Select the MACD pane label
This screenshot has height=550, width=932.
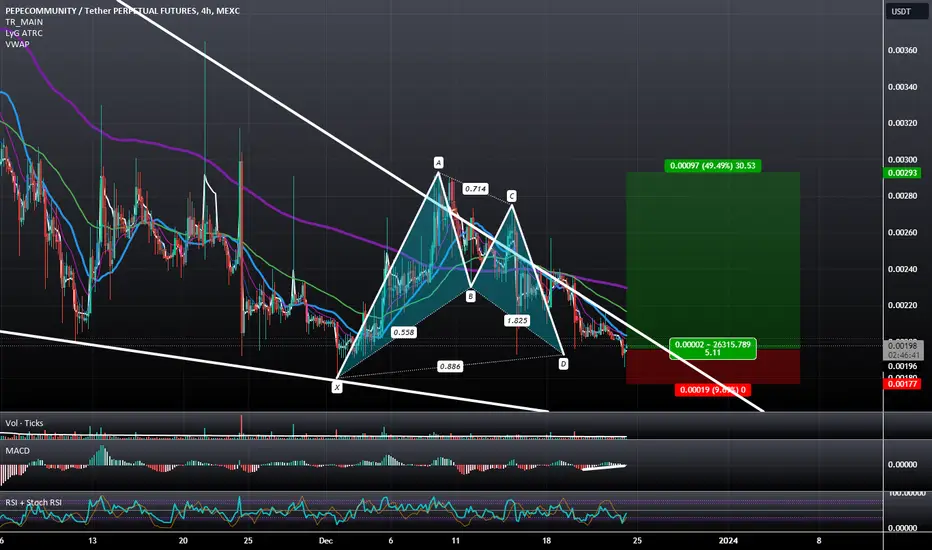17,451
